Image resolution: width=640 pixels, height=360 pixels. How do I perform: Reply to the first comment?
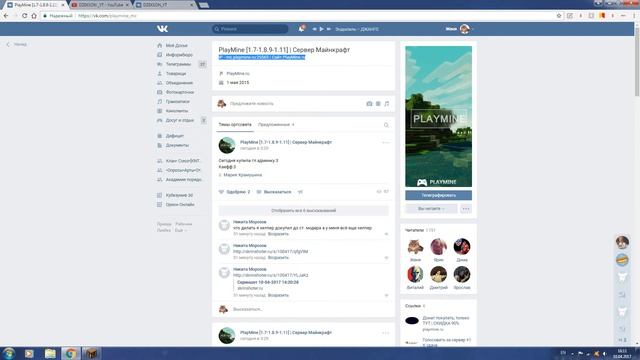tap(278, 234)
